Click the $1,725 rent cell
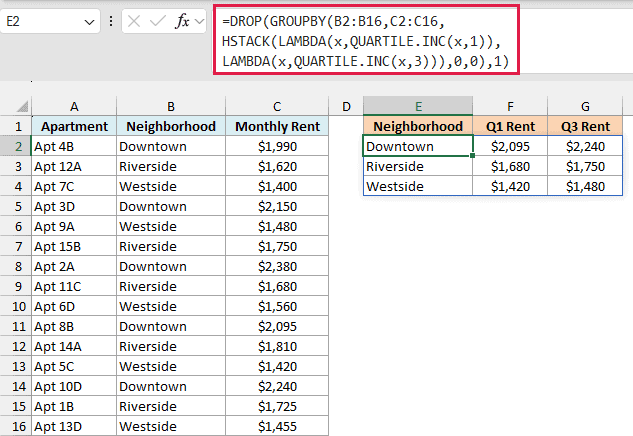633x436 pixels. coord(277,406)
